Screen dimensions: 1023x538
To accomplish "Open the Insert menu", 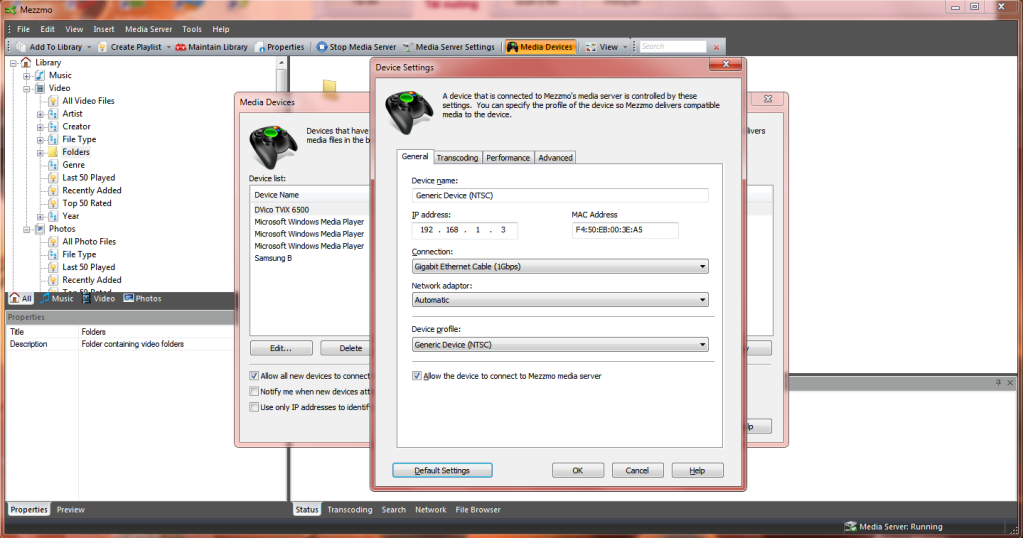I will click(x=104, y=29).
